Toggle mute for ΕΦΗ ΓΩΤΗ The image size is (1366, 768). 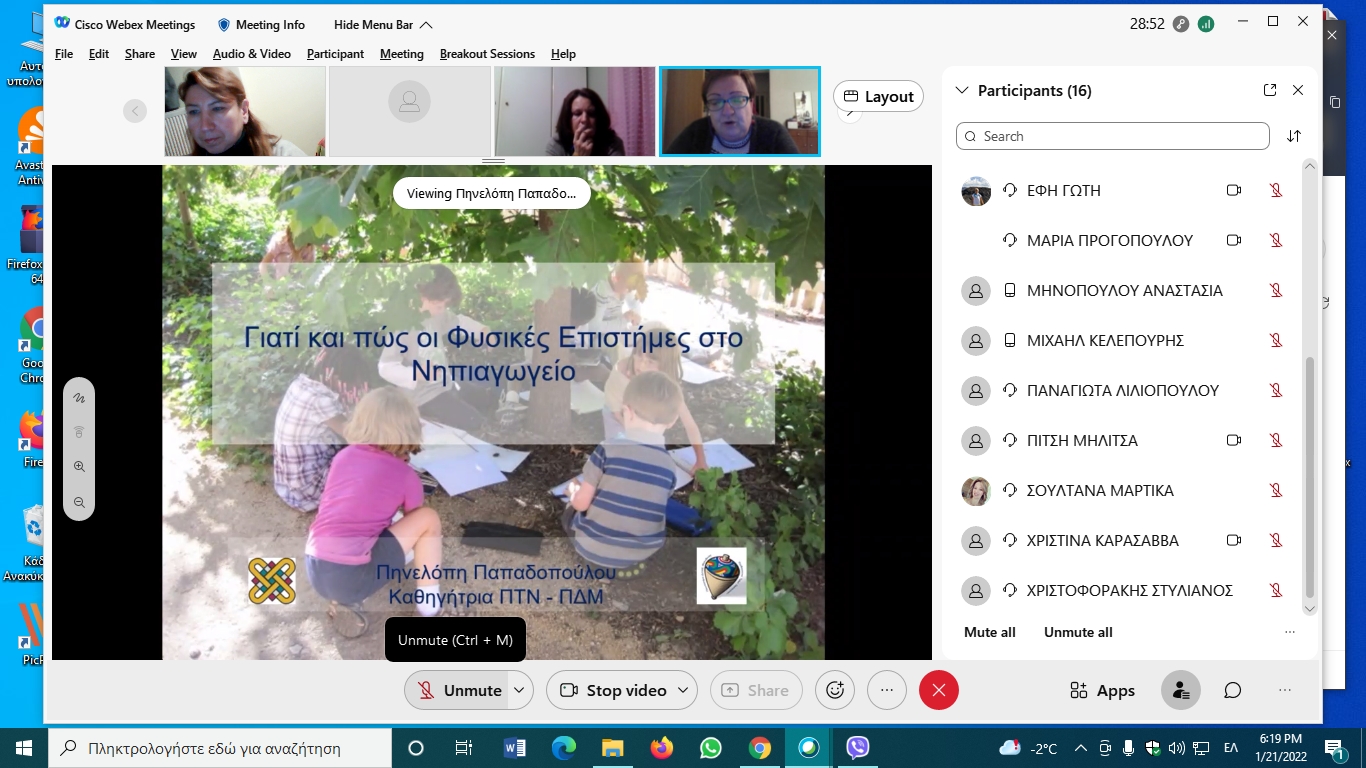coord(1275,190)
